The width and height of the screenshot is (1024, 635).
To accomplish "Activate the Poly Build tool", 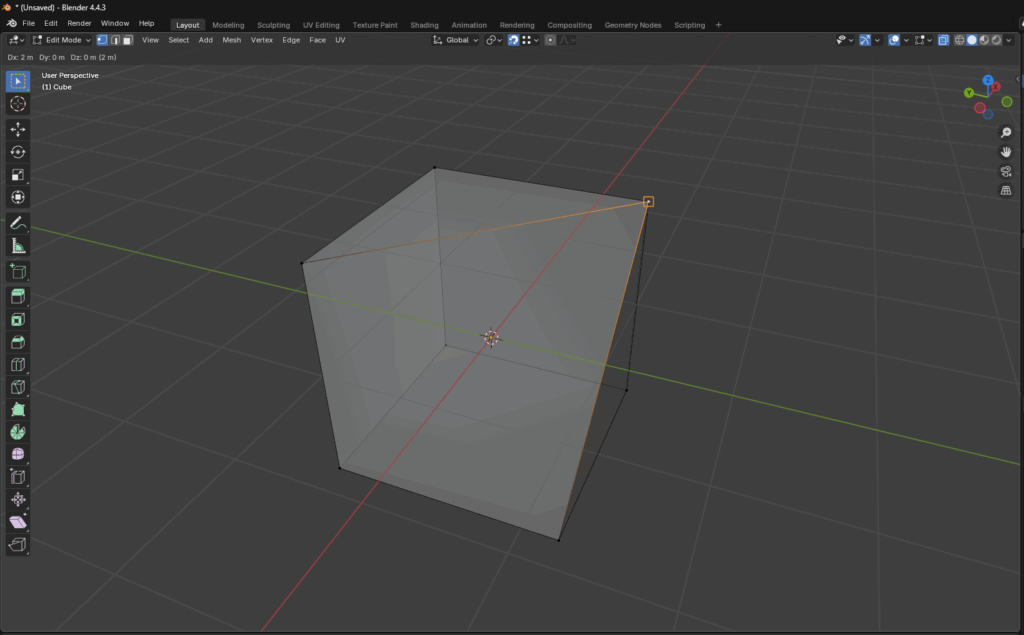I will coord(18,410).
